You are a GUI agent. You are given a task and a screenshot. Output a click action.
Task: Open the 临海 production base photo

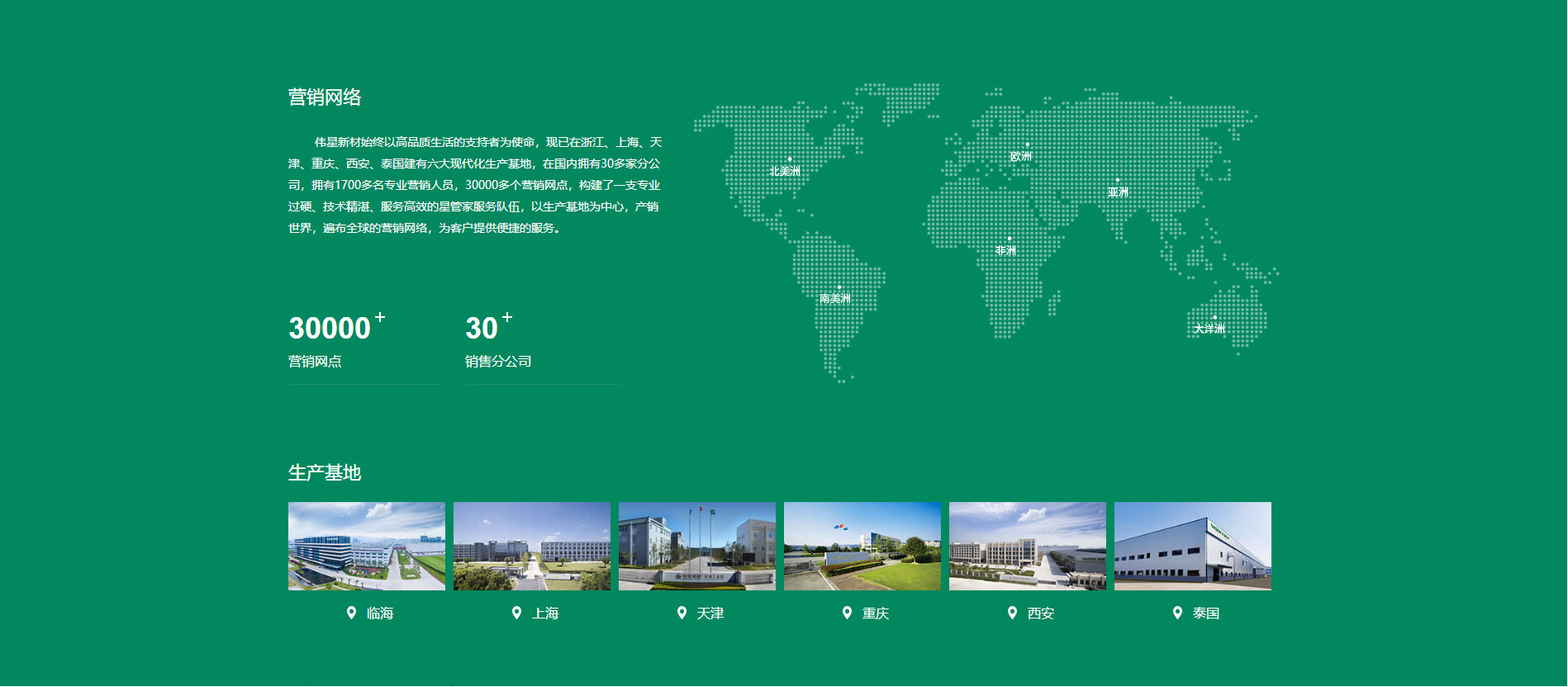point(366,546)
